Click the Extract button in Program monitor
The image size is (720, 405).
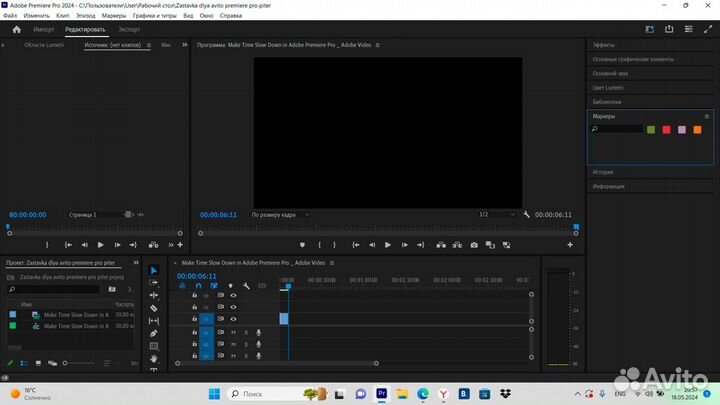point(457,245)
